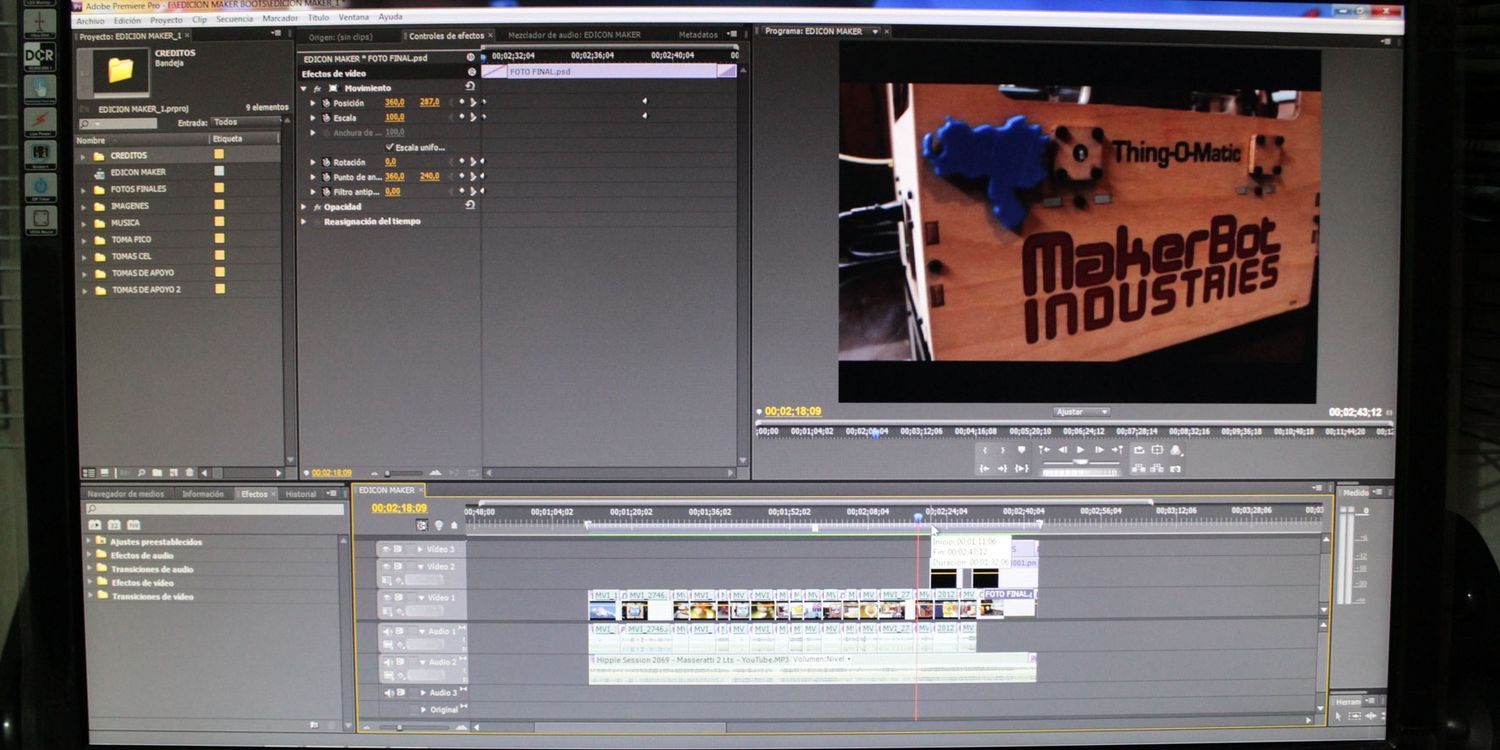Play In to Out button
Screen dimensions: 1500x750
point(1021,469)
